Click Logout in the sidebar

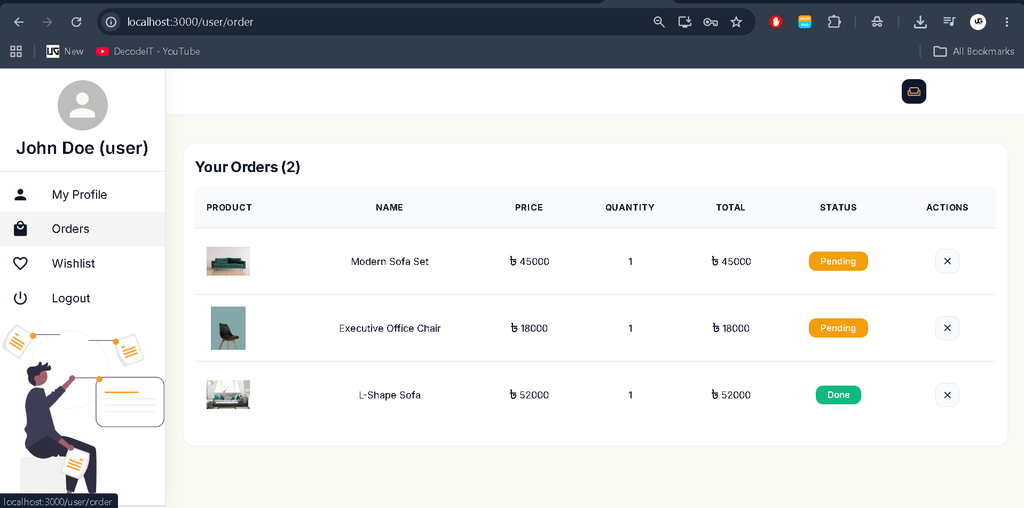82,298
